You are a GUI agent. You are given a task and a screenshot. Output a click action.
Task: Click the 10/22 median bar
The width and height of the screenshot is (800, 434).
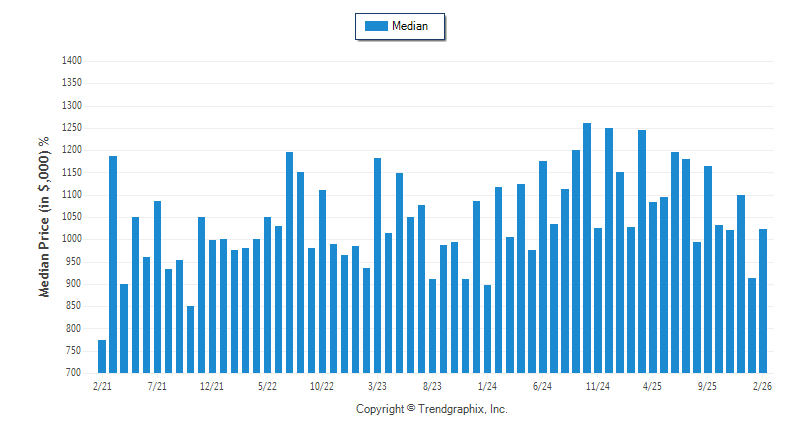tap(322, 281)
